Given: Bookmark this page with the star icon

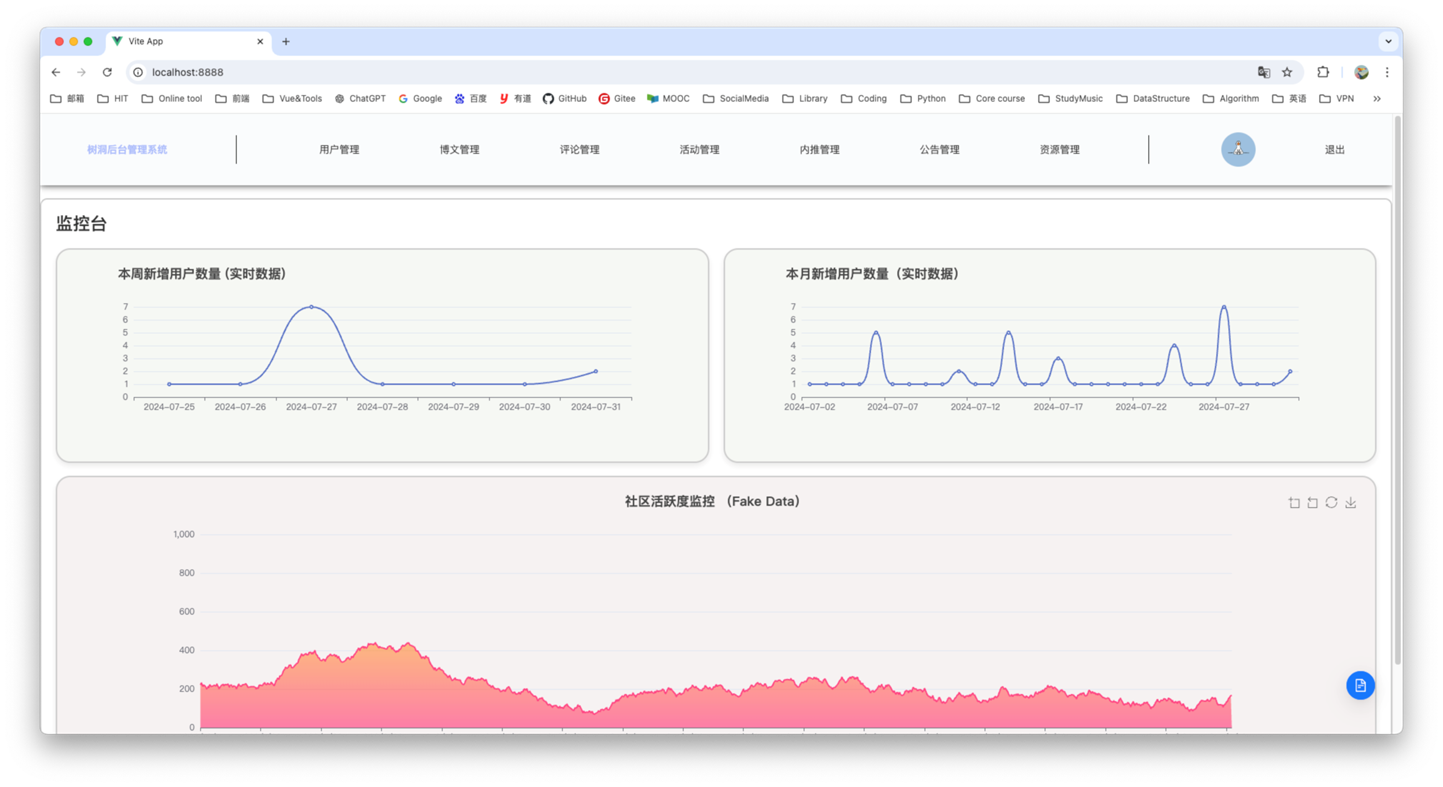Looking at the screenshot, I should (x=1287, y=72).
